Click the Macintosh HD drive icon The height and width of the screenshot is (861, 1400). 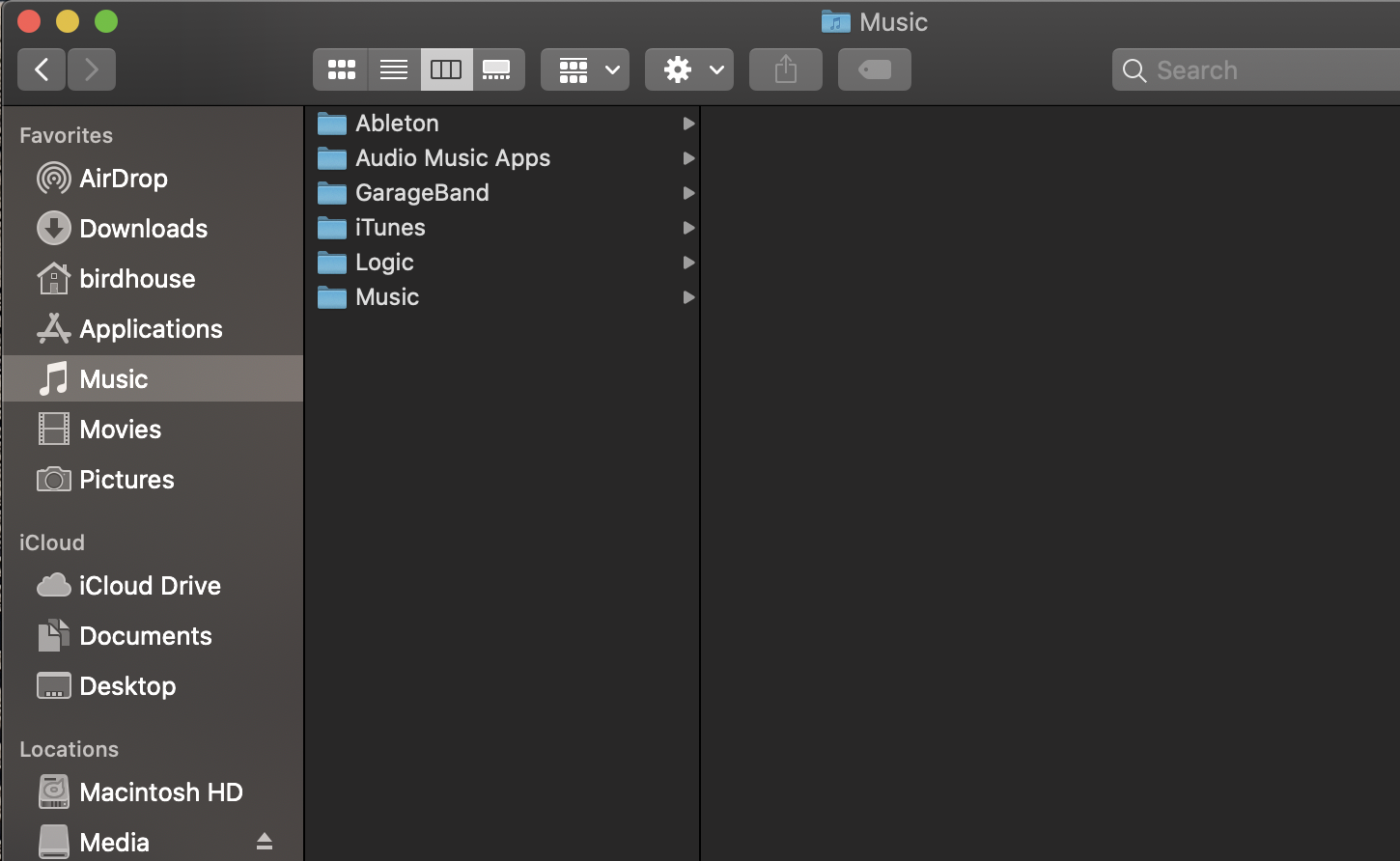click(53, 792)
